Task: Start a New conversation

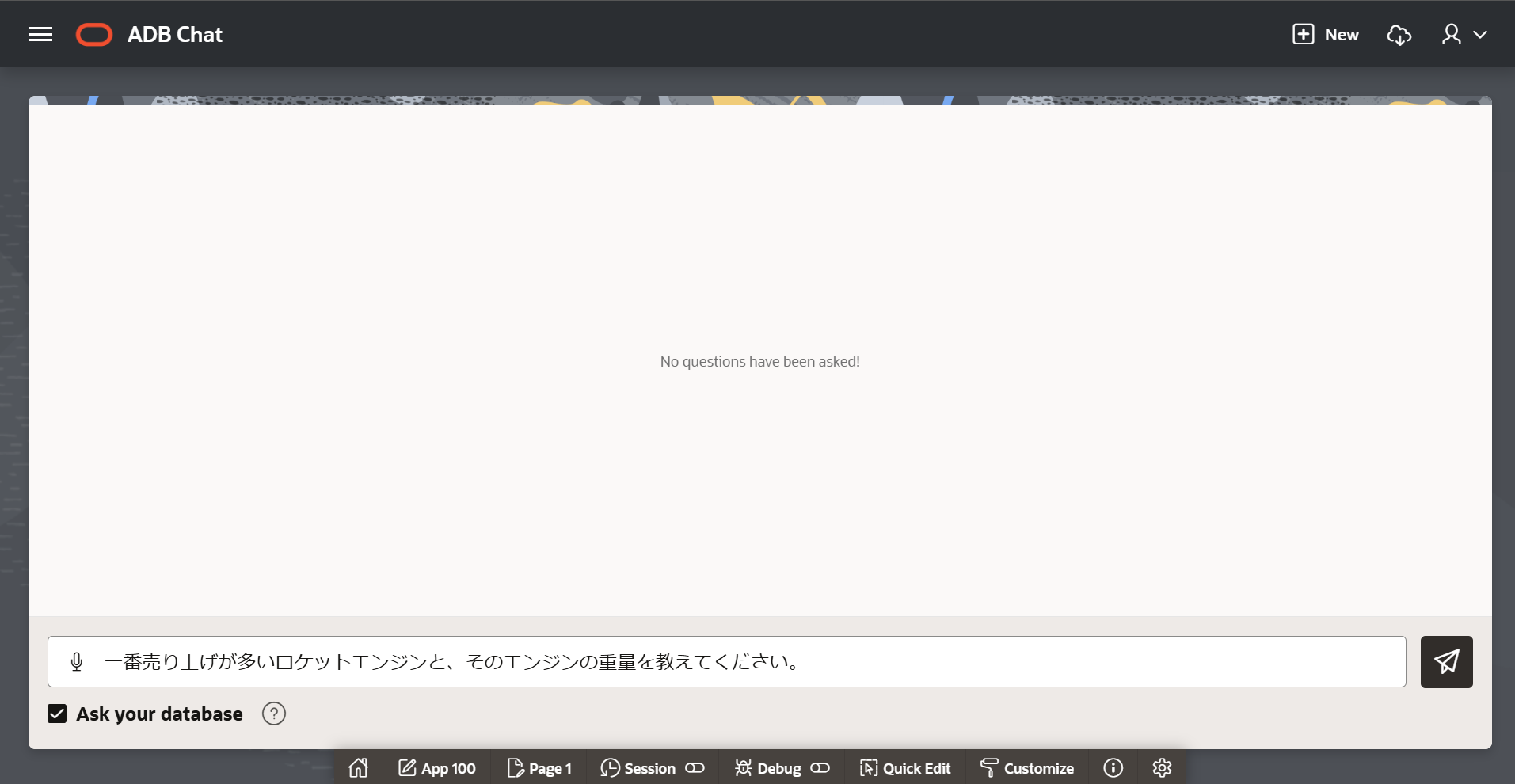Action: (x=1326, y=34)
